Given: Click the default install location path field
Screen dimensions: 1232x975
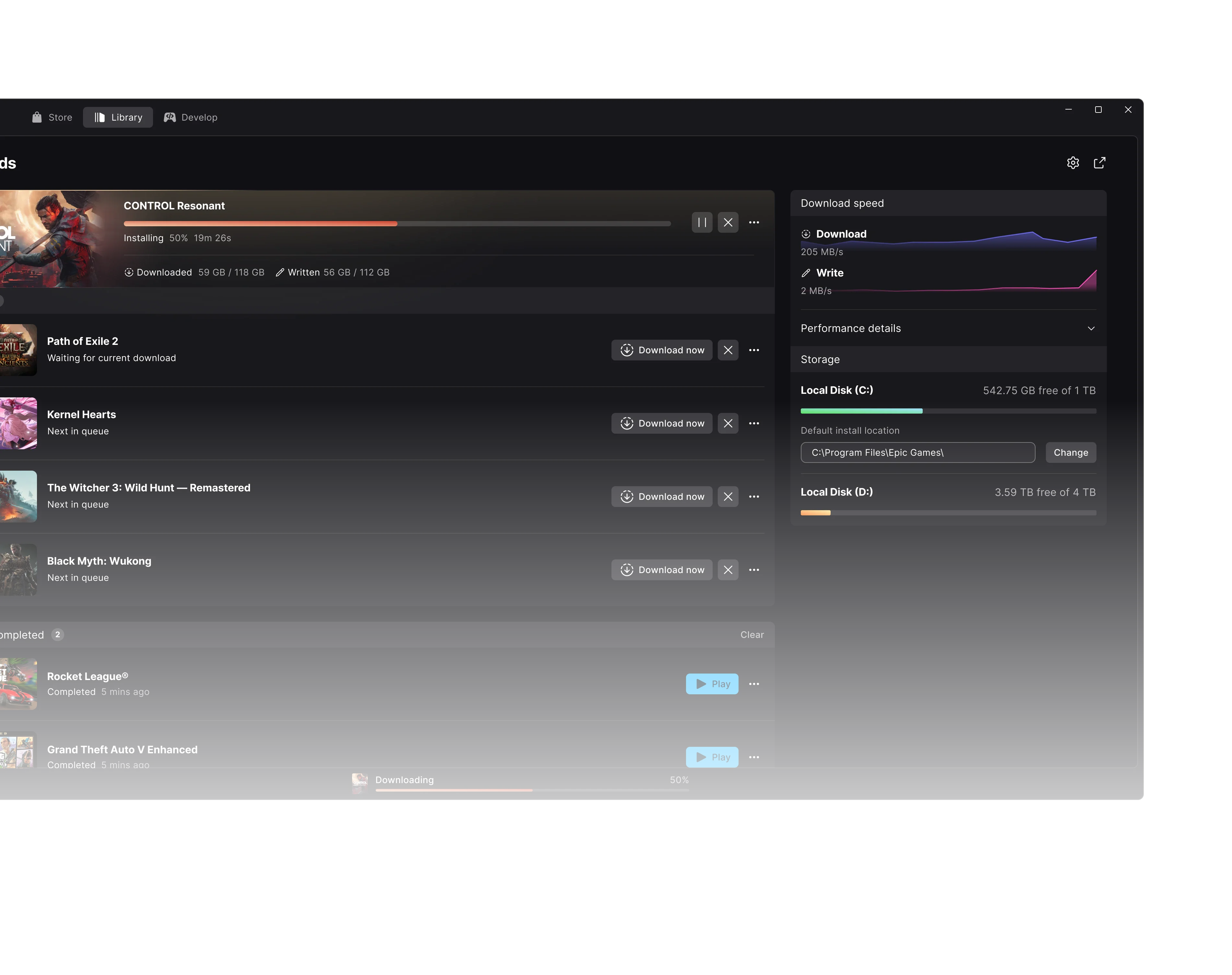Looking at the screenshot, I should point(918,453).
